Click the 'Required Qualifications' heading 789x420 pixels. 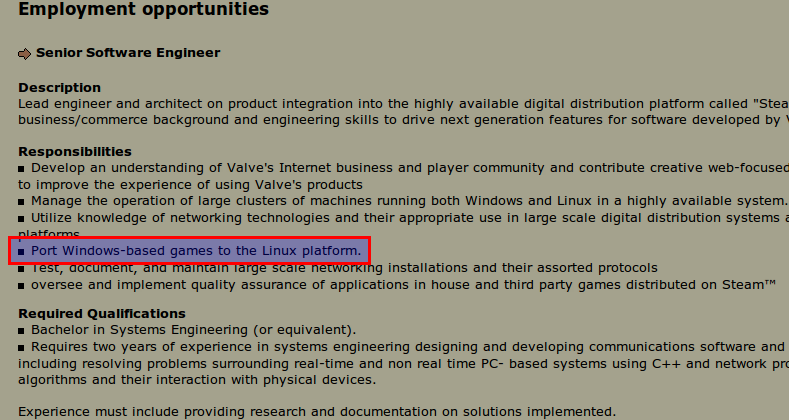[102, 314]
